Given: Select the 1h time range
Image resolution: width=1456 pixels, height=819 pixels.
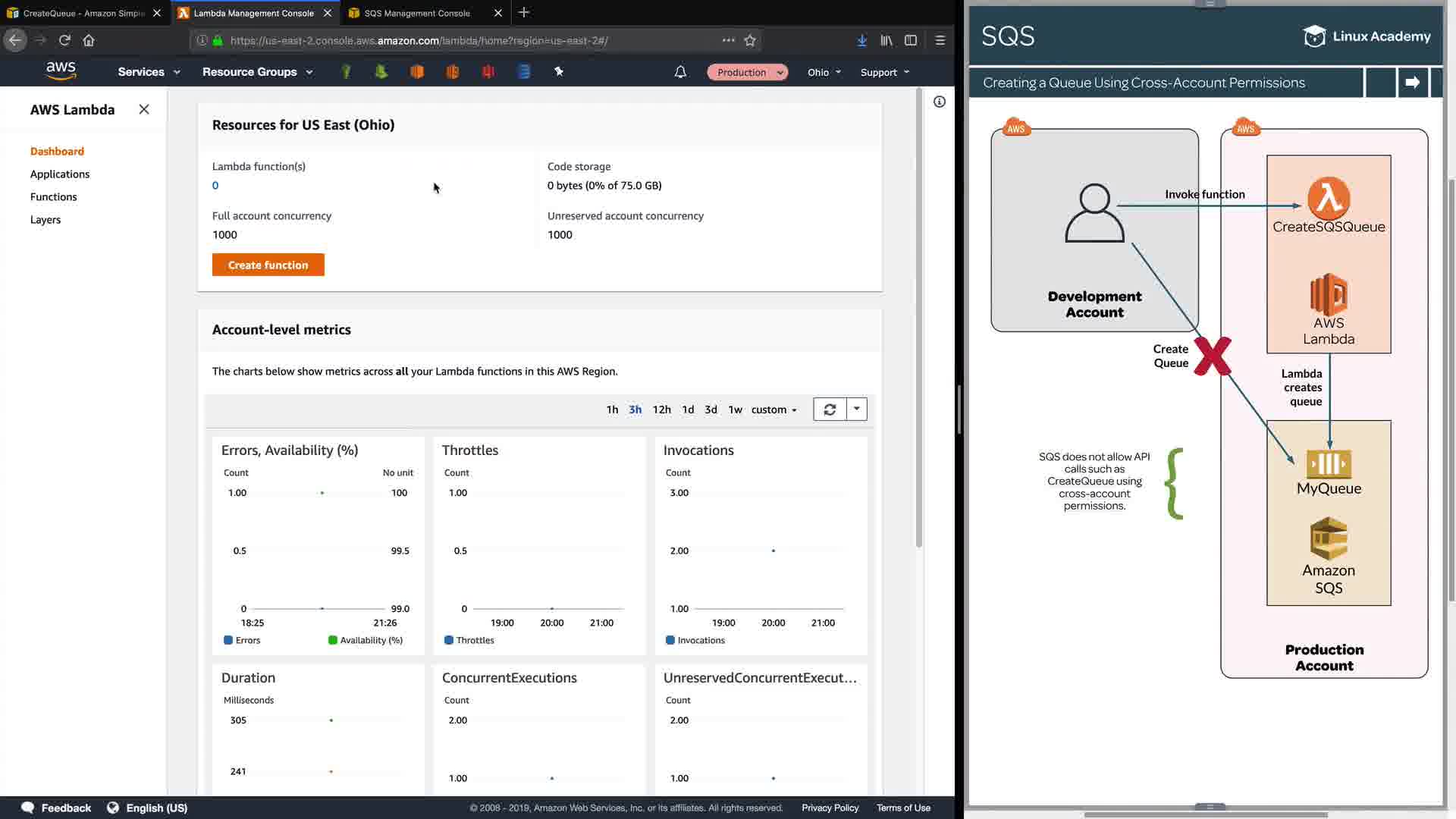Looking at the screenshot, I should click(x=612, y=409).
